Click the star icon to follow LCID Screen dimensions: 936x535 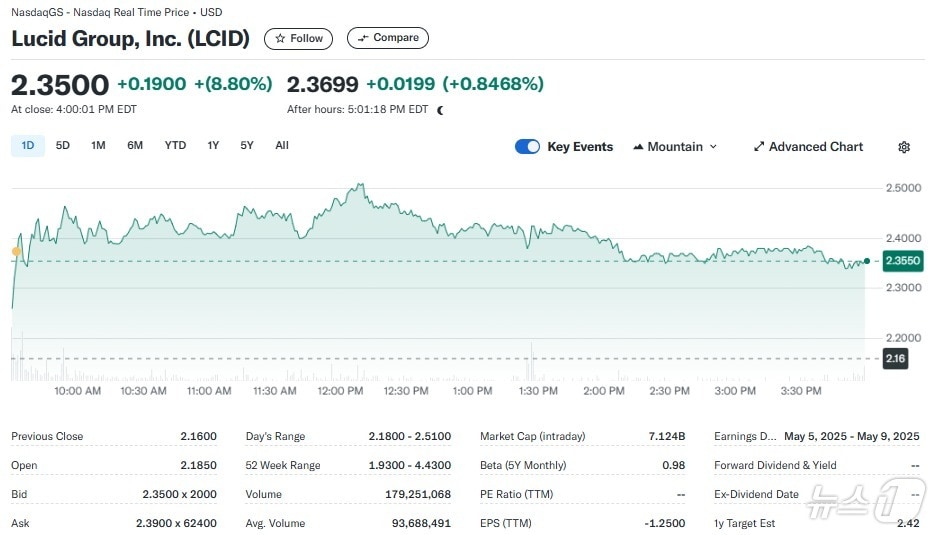[280, 38]
